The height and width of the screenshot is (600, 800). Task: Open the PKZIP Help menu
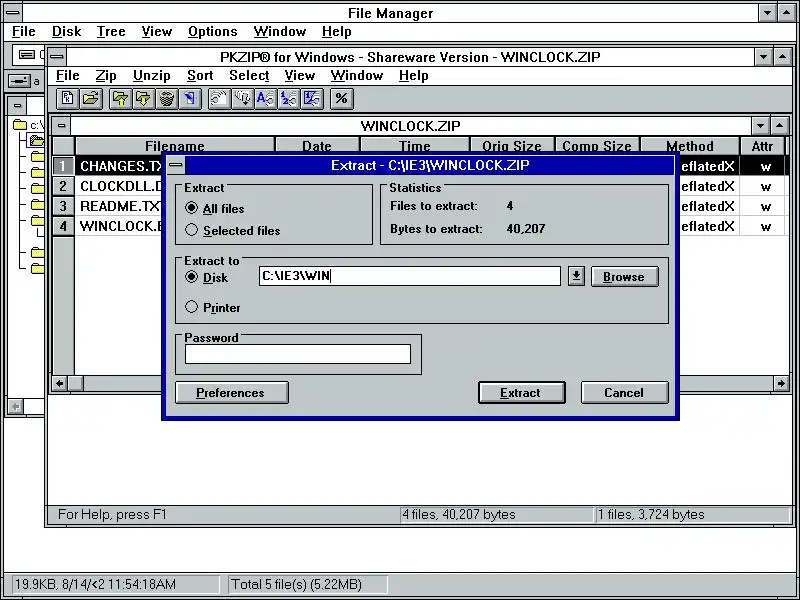point(413,76)
